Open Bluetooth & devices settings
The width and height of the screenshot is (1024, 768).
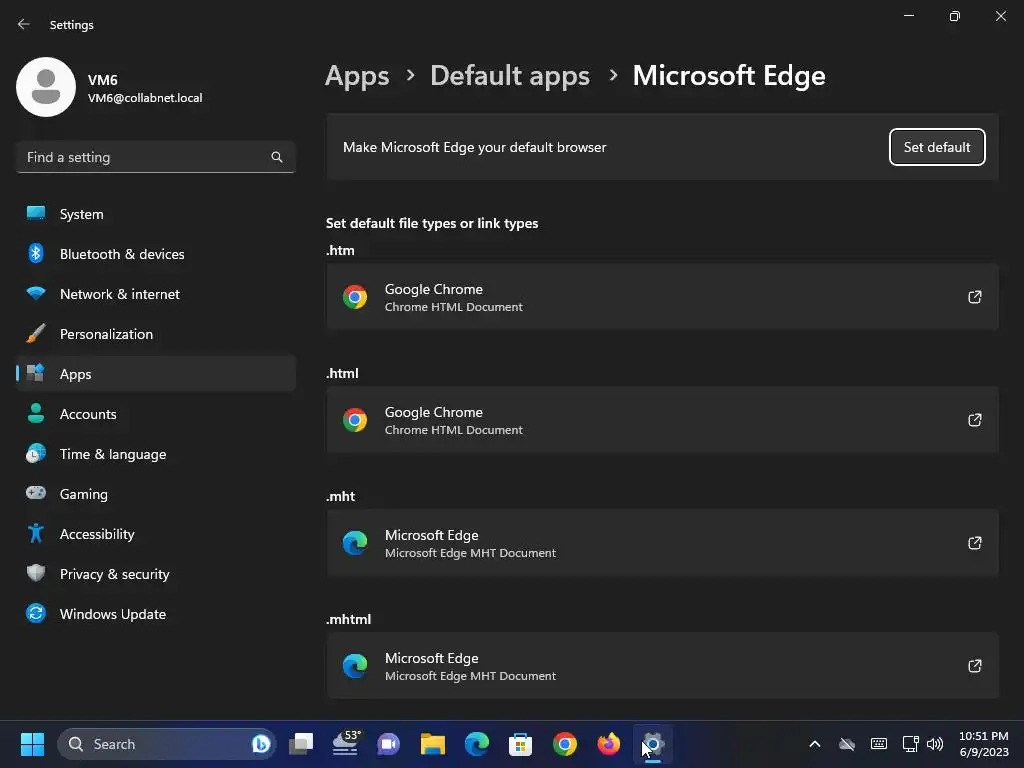(x=155, y=254)
